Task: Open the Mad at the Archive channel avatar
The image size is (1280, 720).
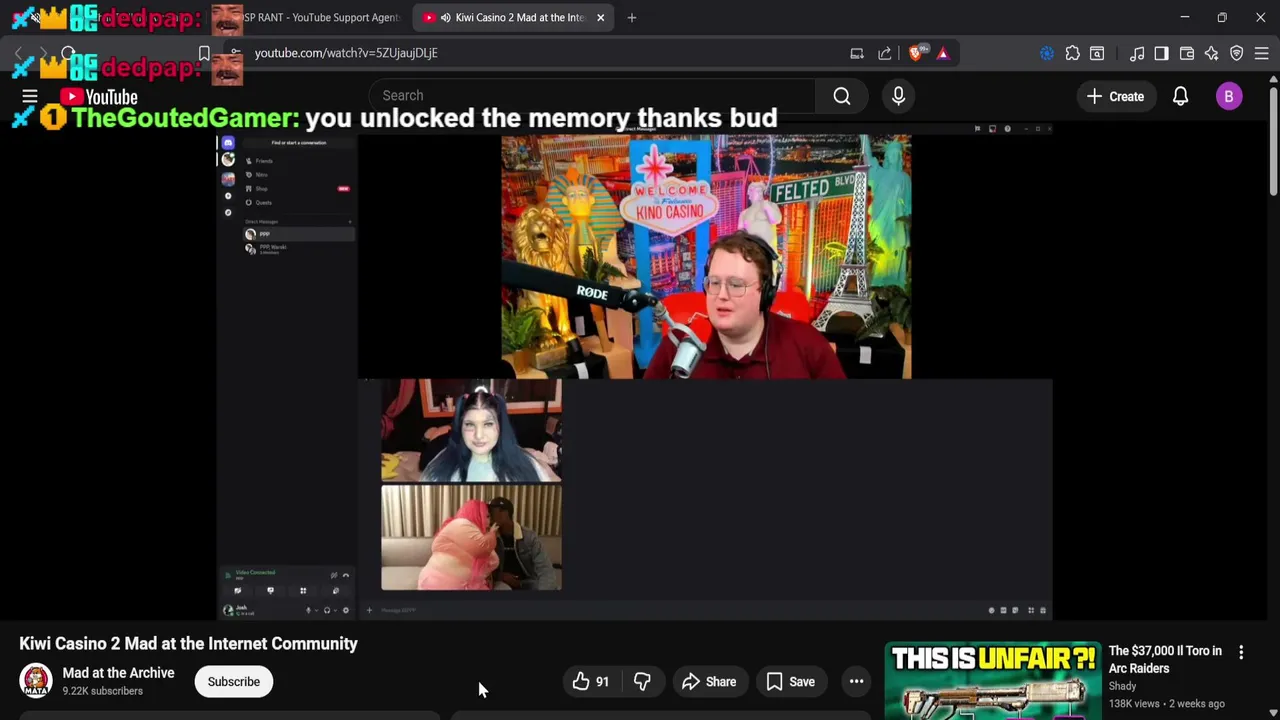Action: 36,681
